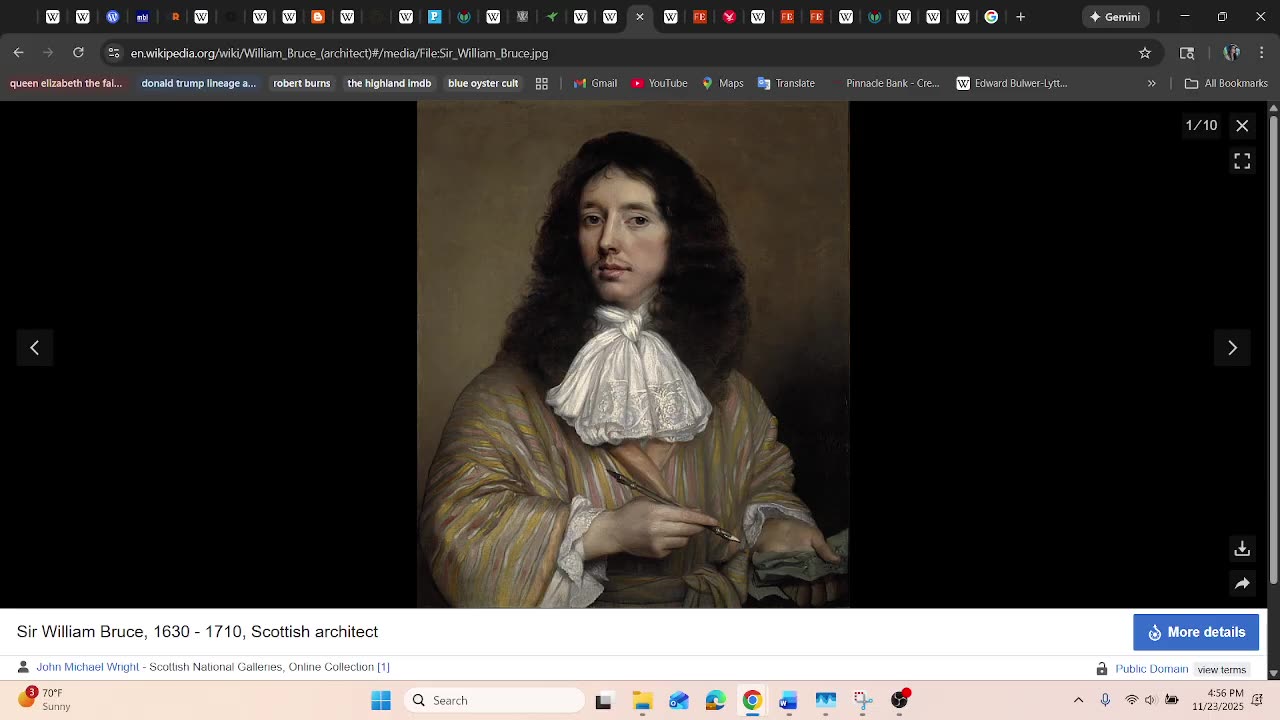This screenshot has width=1280, height=720.
Task: Share or embed this file
Action: click(1242, 584)
